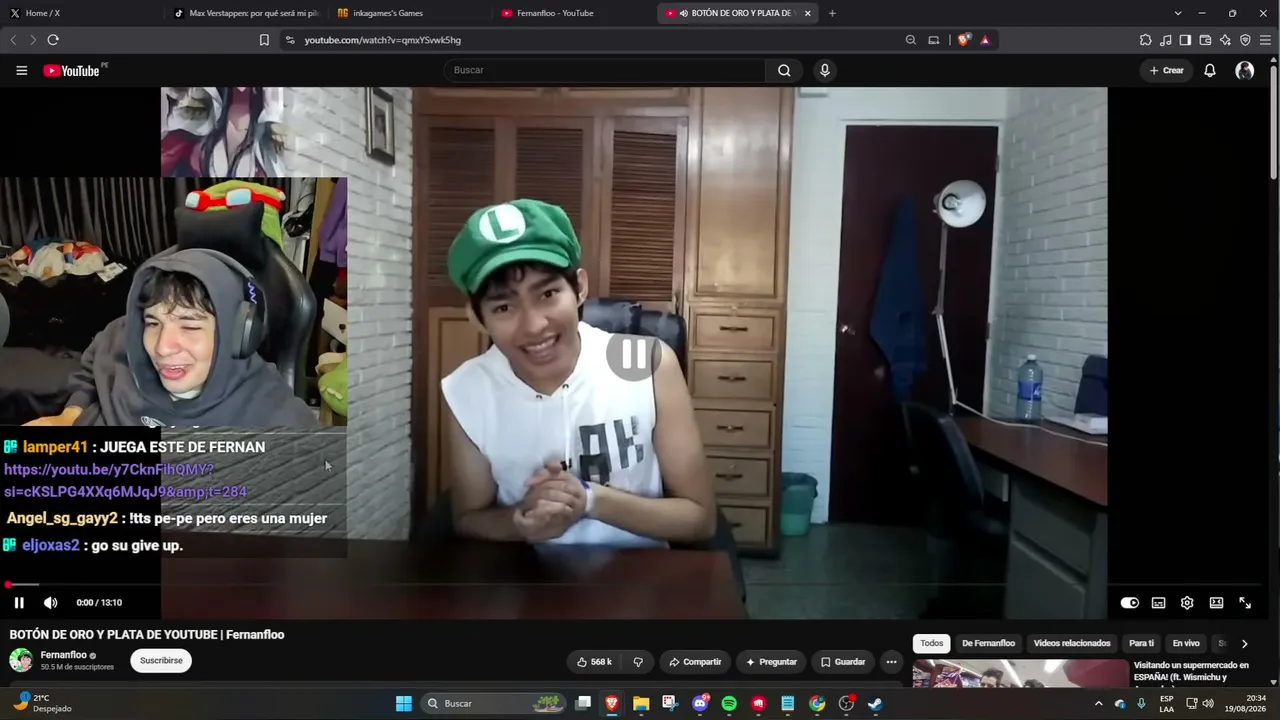Select the 'En vivo' filter chip
This screenshot has height=720, width=1280.
click(x=1186, y=644)
